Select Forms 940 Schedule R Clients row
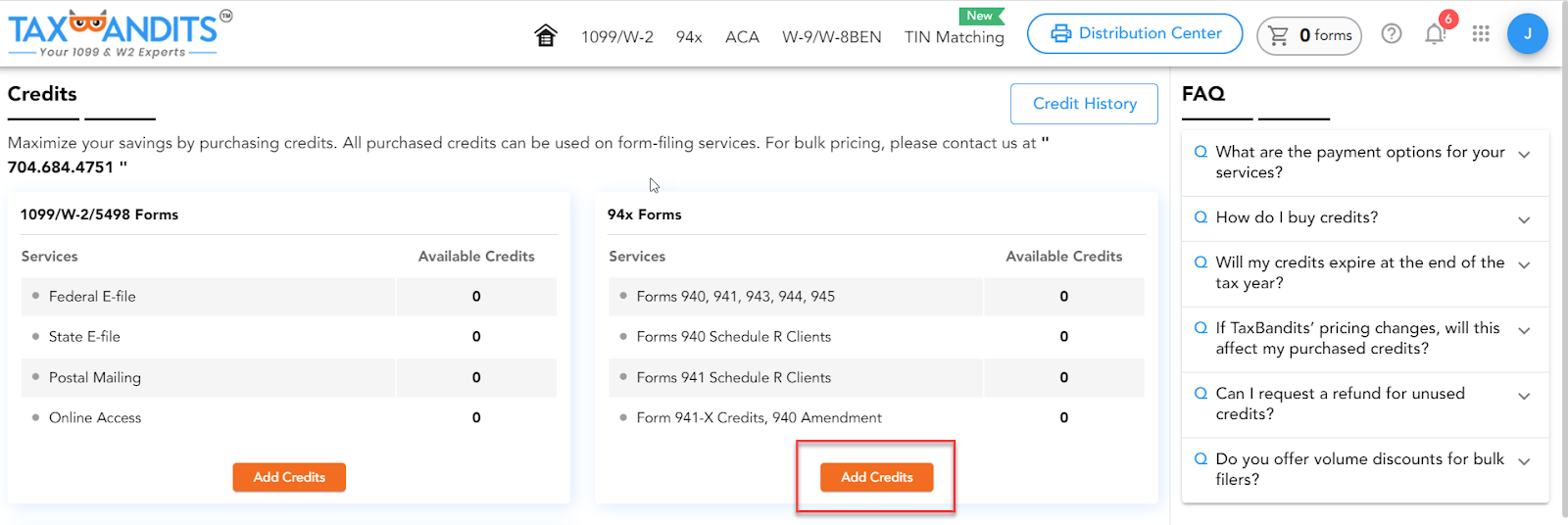The height and width of the screenshot is (525, 1568). tap(876, 337)
